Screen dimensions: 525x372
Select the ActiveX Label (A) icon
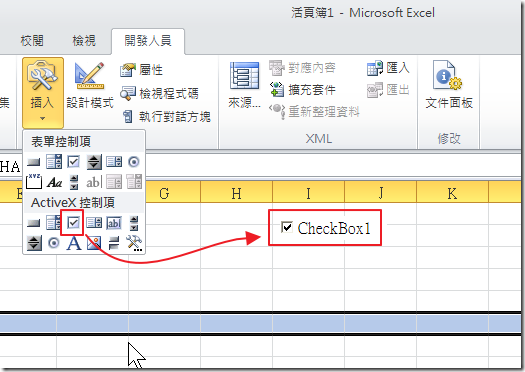pos(74,243)
